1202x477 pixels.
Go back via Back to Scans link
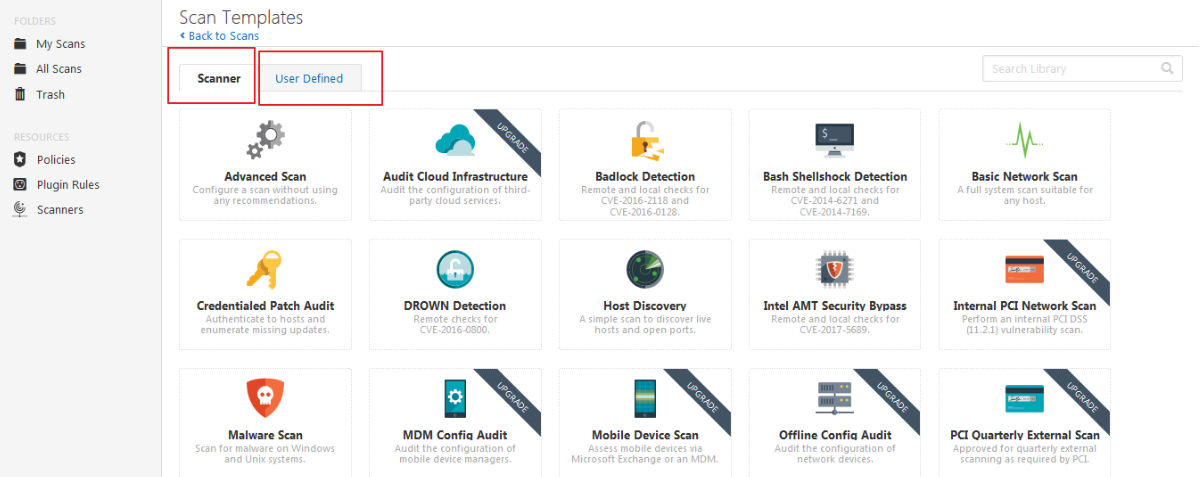click(219, 36)
